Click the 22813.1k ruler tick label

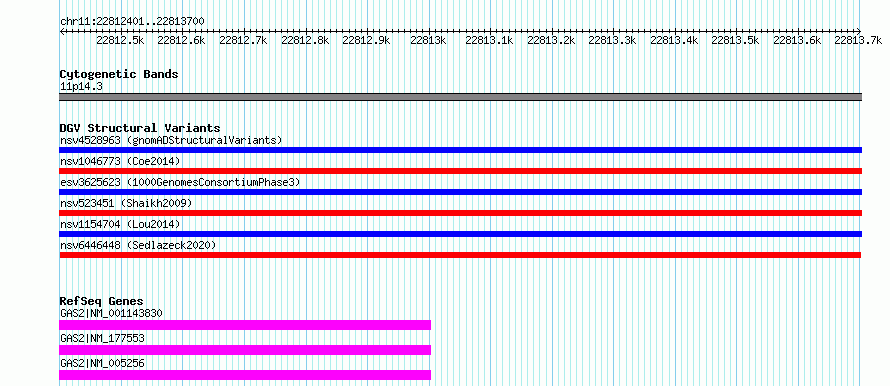tap(489, 40)
